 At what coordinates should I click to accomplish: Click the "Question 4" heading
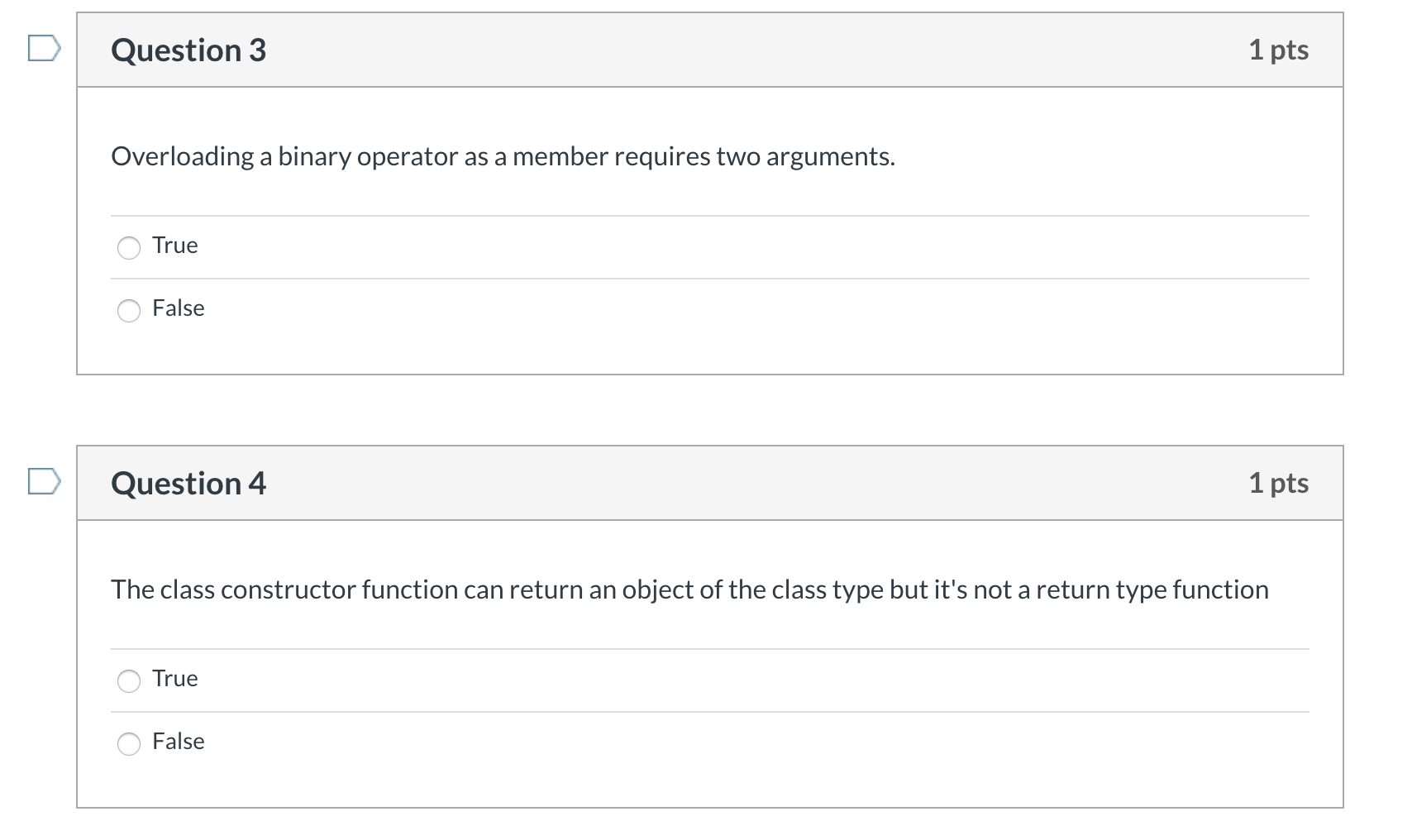click(x=188, y=484)
